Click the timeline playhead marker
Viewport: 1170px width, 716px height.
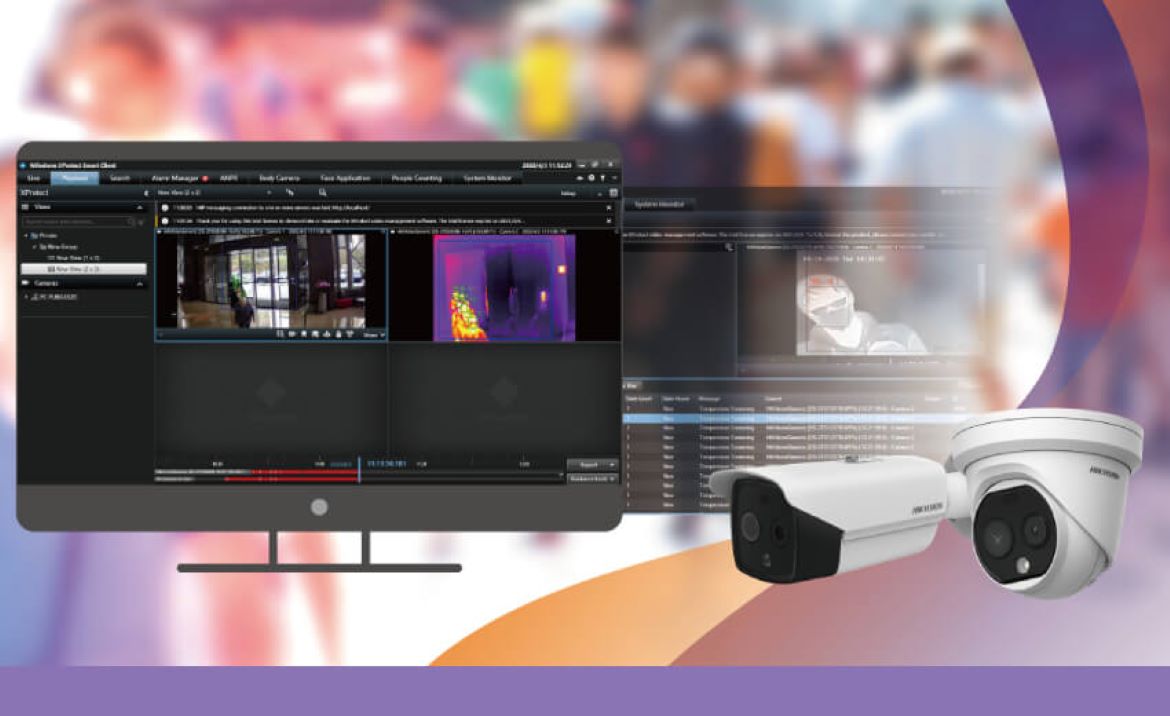pyautogui.click(x=359, y=470)
